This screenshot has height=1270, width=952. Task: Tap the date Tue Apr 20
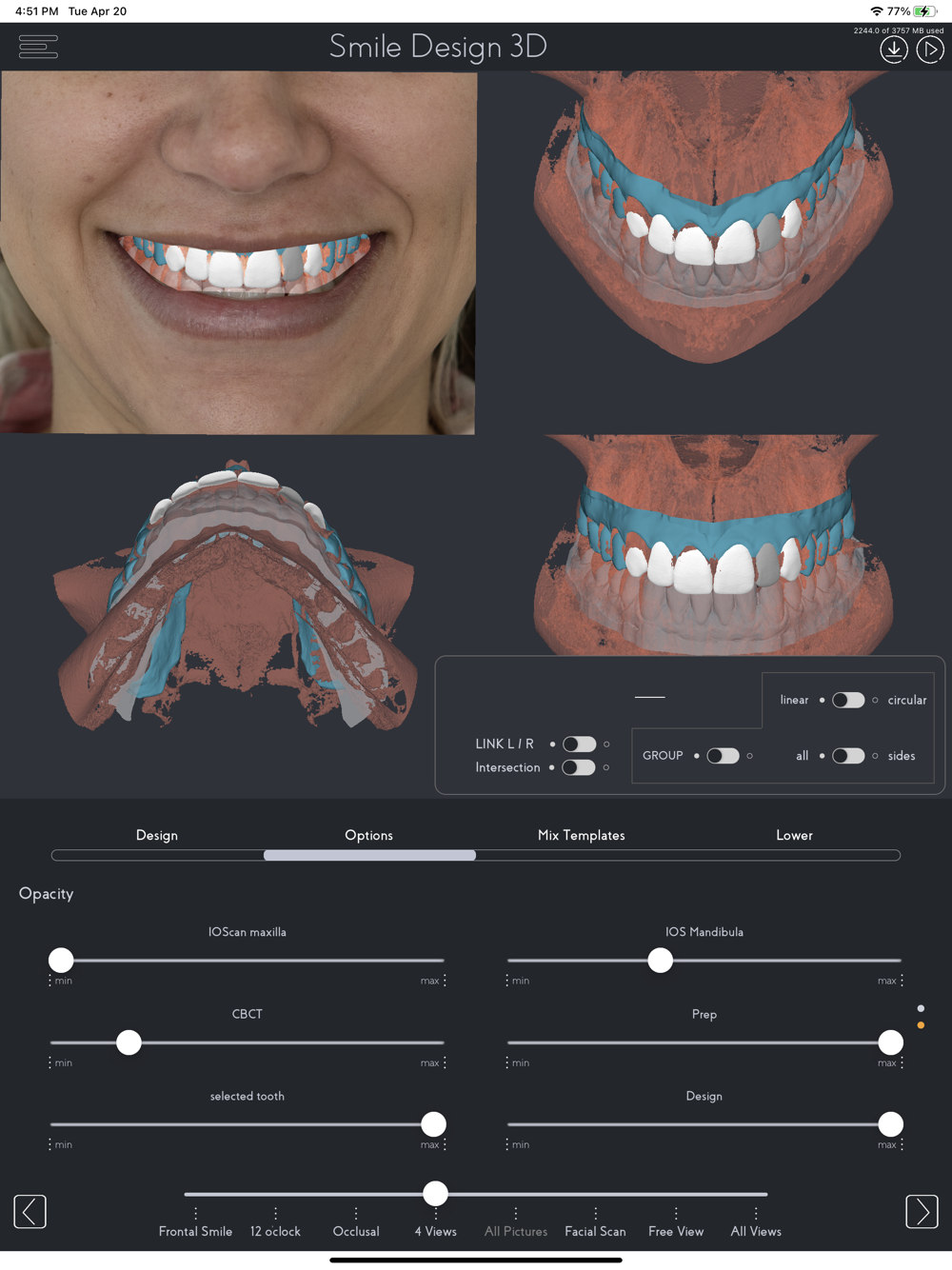coord(97,11)
